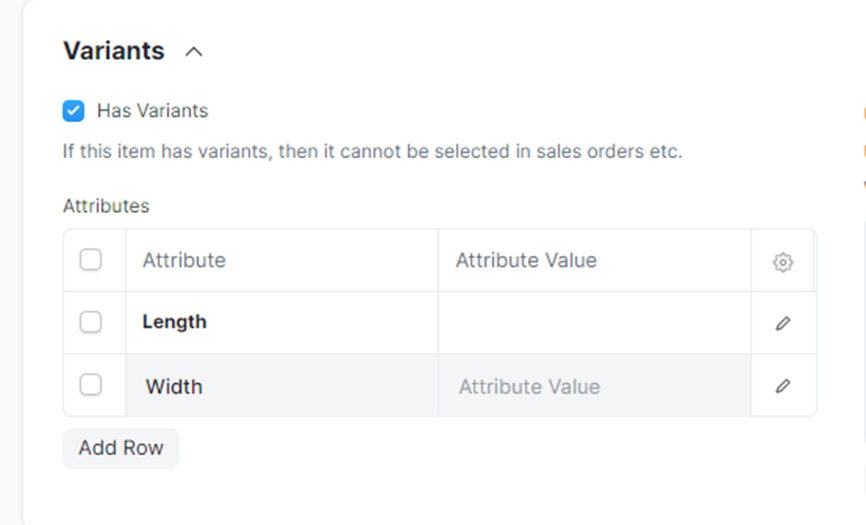This screenshot has width=866, height=525.
Task: Click the empty Attribute Value cell for Length
Action: point(594,322)
